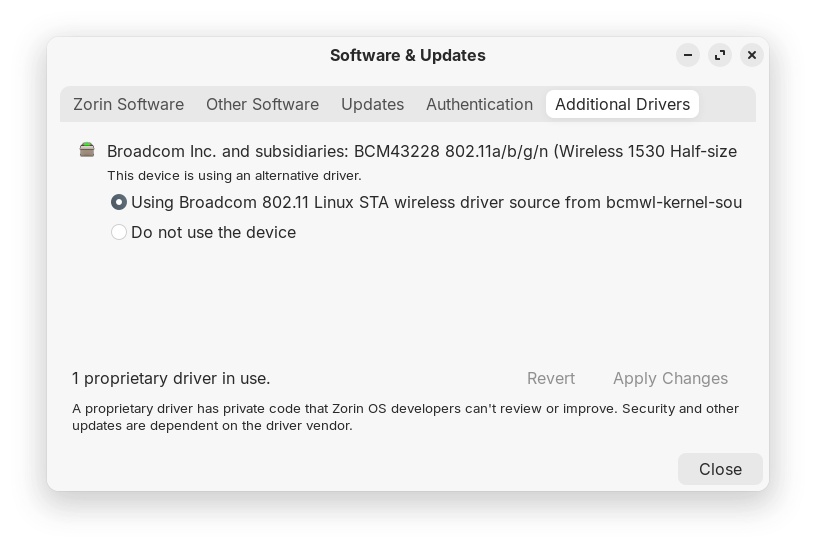Switch to the Zorin Software tab
The width and height of the screenshot is (816, 548).
coord(128,104)
